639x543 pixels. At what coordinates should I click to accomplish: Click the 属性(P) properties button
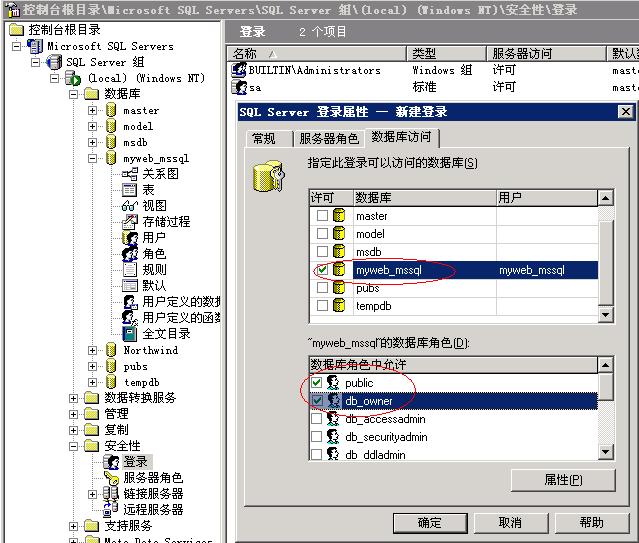tap(562, 480)
